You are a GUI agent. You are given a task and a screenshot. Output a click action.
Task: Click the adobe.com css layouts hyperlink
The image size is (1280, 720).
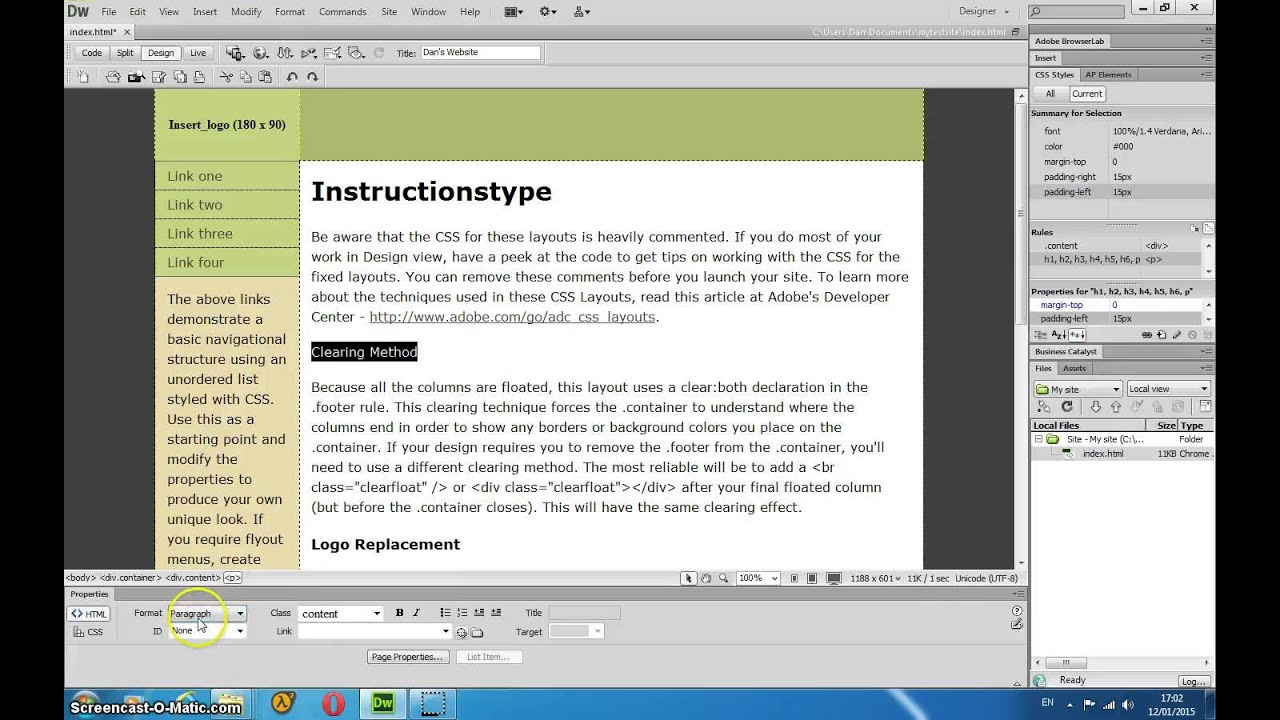[x=512, y=317]
